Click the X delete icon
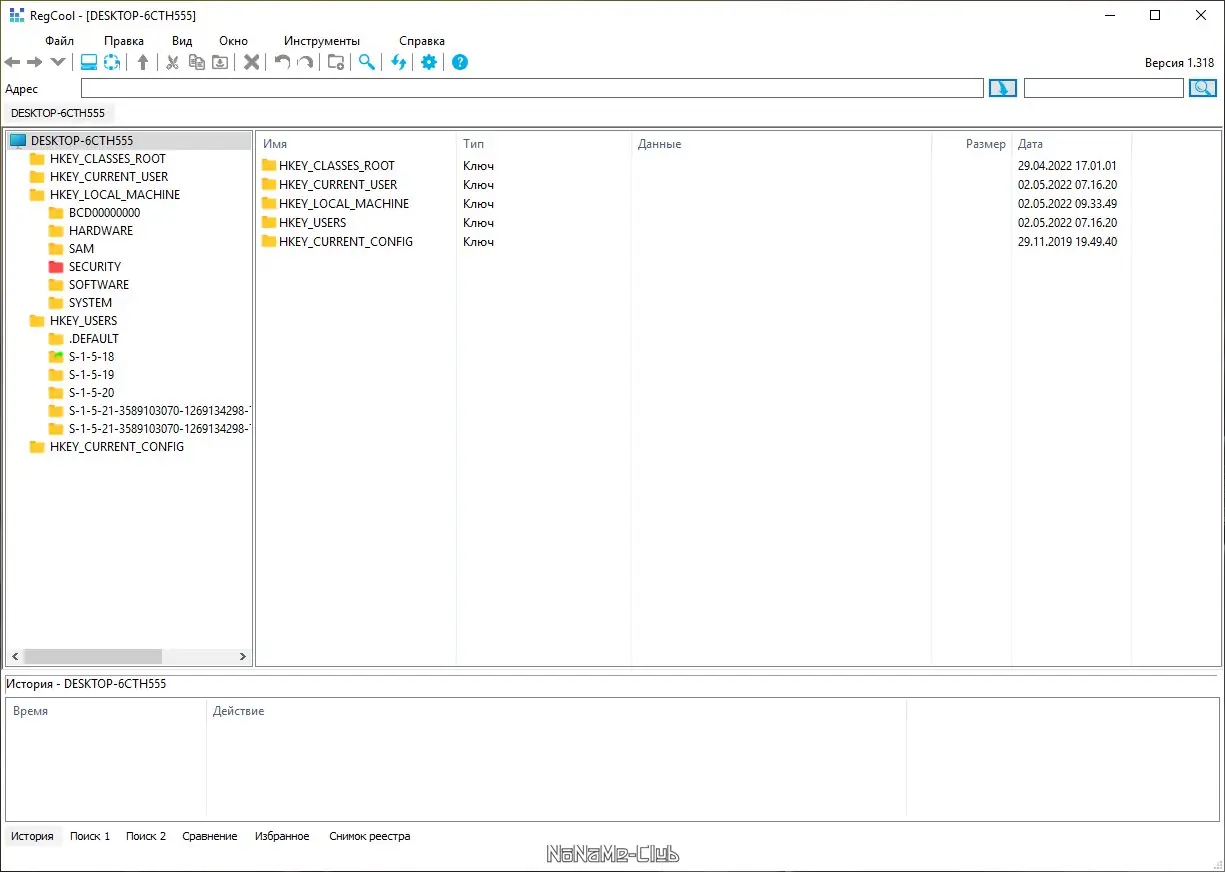Image resolution: width=1225 pixels, height=872 pixels. [252, 62]
